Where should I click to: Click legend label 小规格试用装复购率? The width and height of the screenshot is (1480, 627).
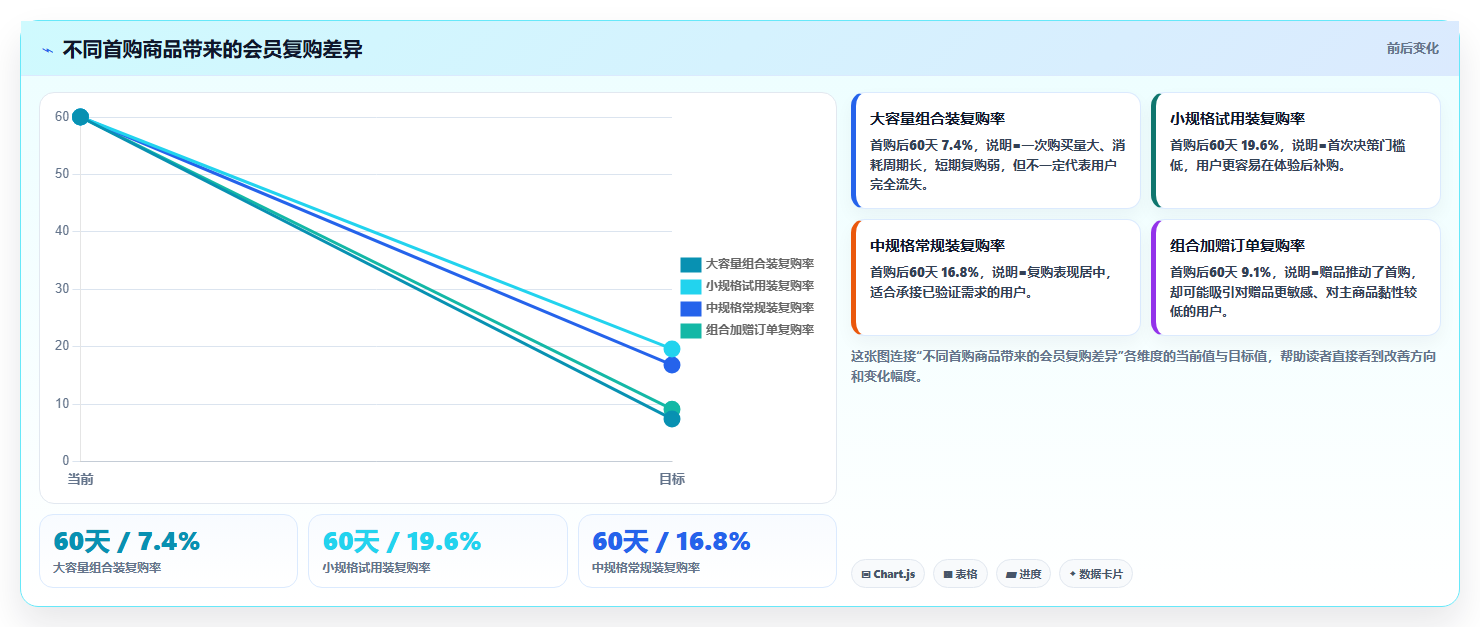760,286
